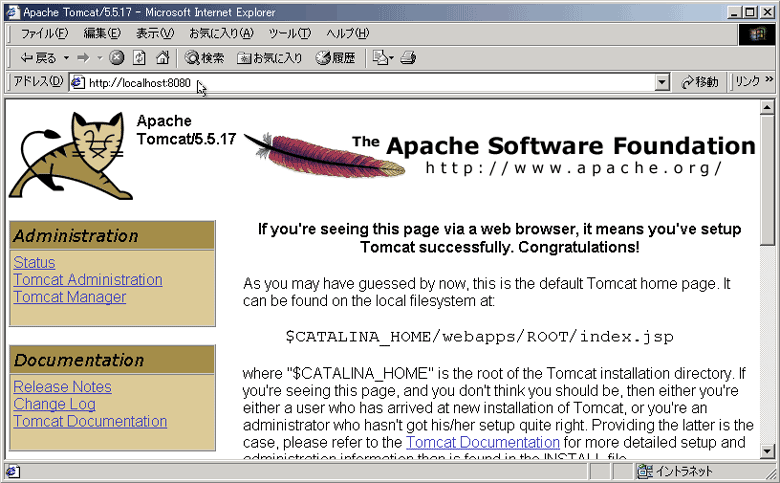
Task: Open the Back button history dropdown arrow
Action: (x=66, y=58)
